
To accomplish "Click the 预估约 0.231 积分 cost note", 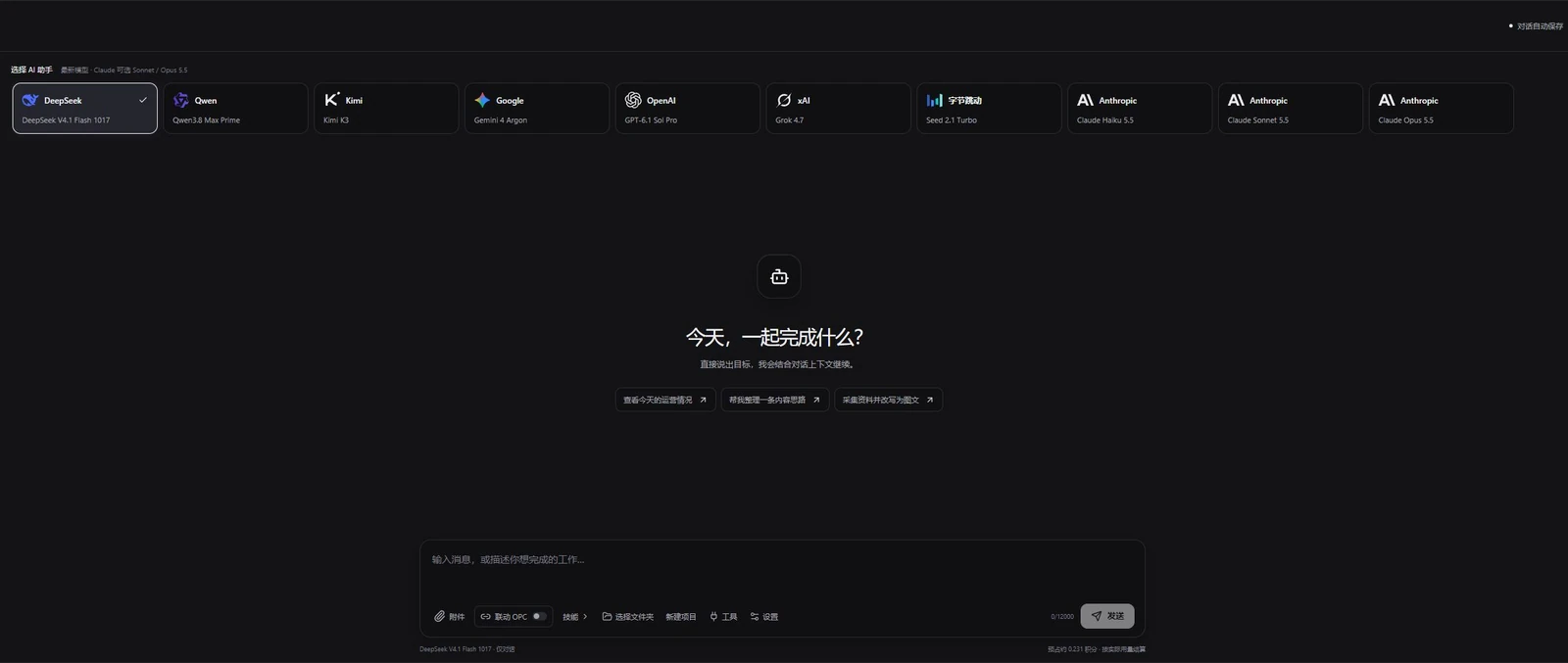I will coord(1072,649).
